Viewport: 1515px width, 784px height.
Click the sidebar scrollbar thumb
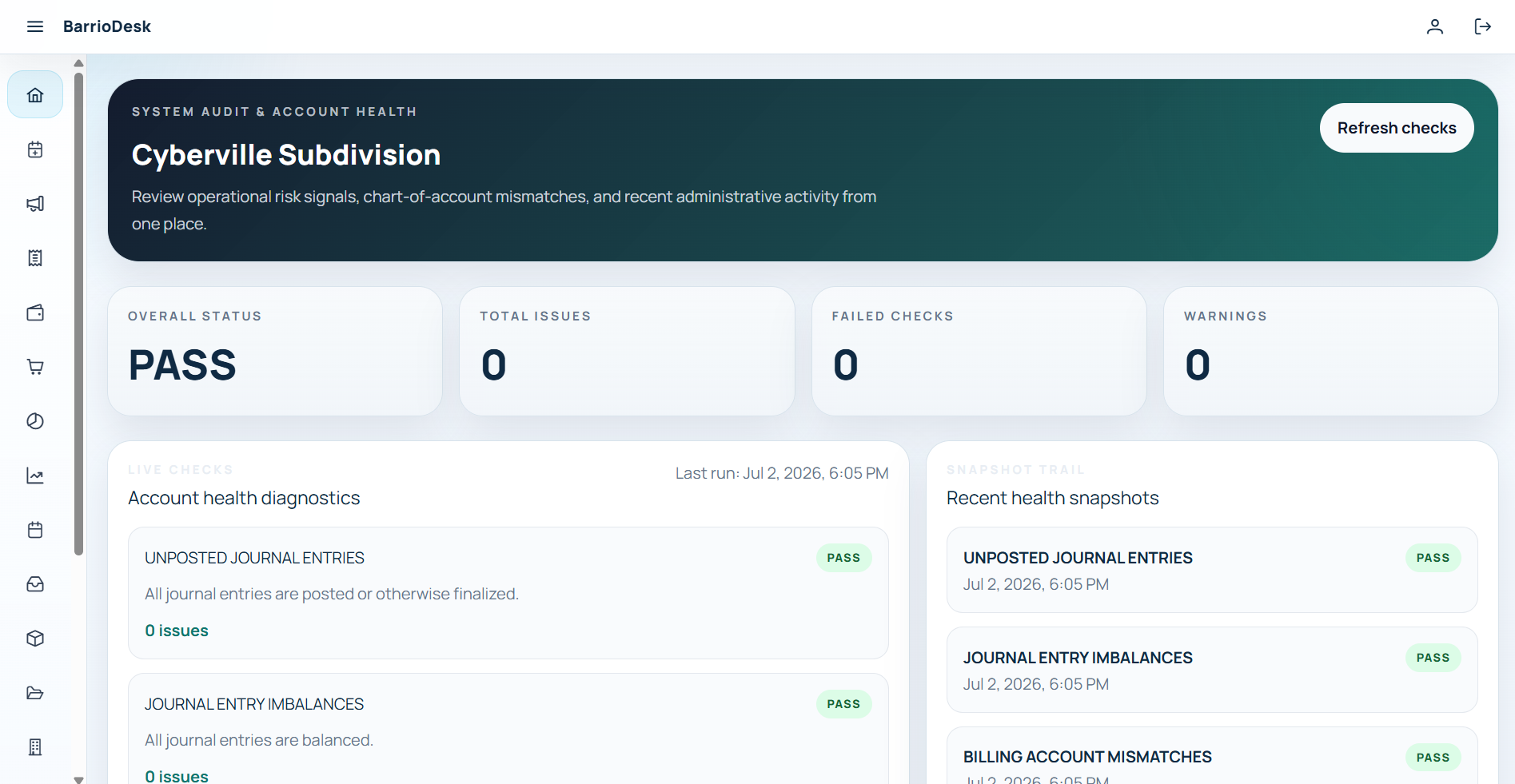[x=78, y=313]
